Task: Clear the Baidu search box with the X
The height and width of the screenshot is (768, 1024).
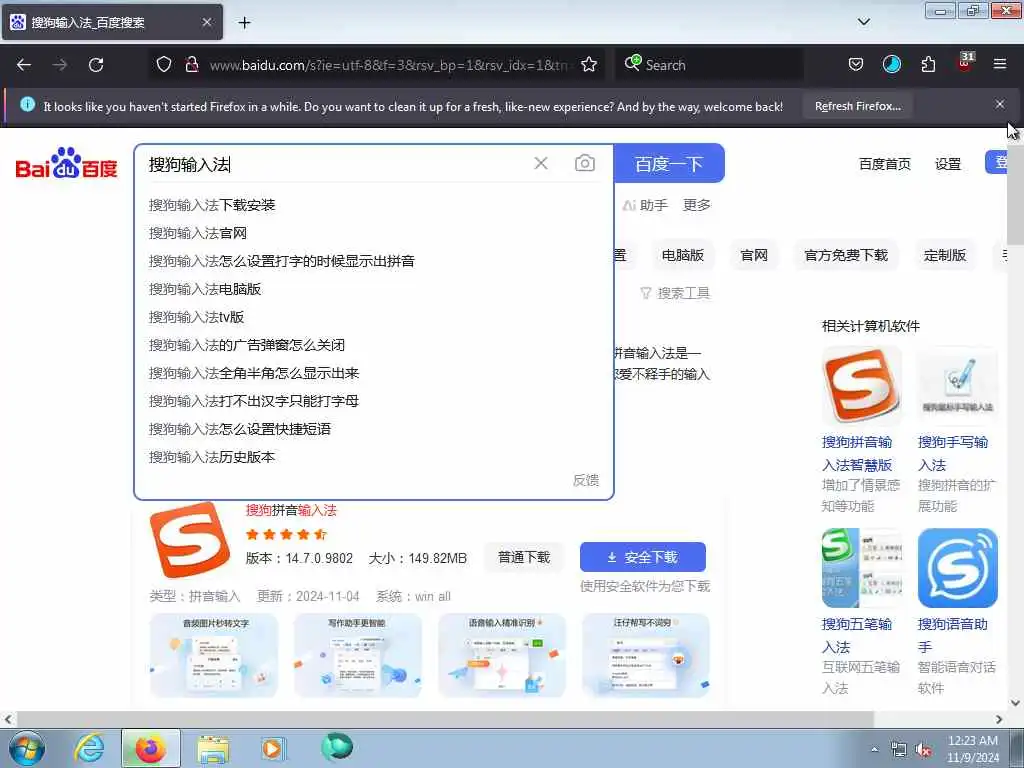Action: click(x=541, y=163)
